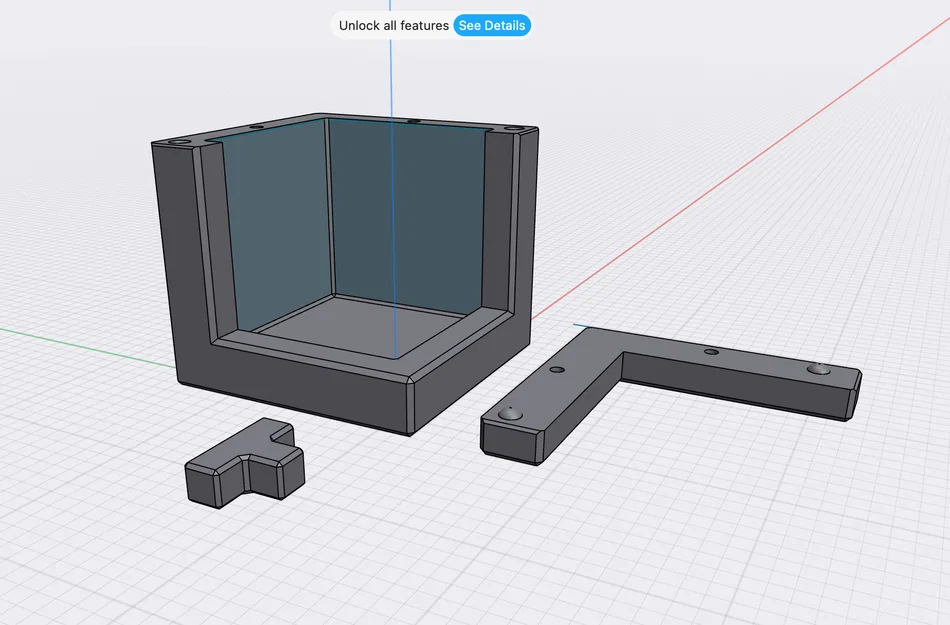Click the hole on the box's top-right rim corner

[x=515, y=129]
